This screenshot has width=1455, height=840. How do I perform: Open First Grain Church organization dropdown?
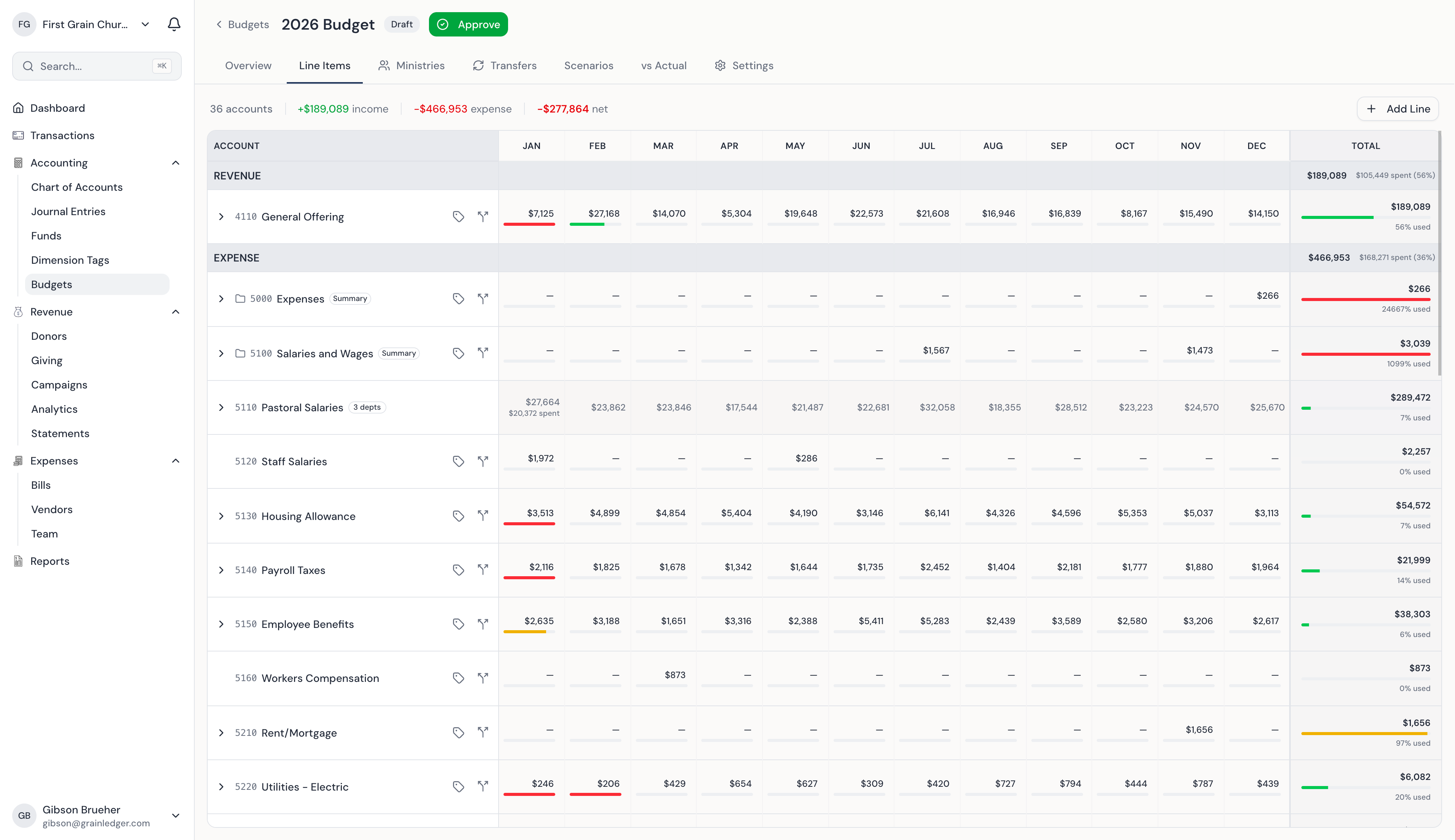pyautogui.click(x=145, y=24)
